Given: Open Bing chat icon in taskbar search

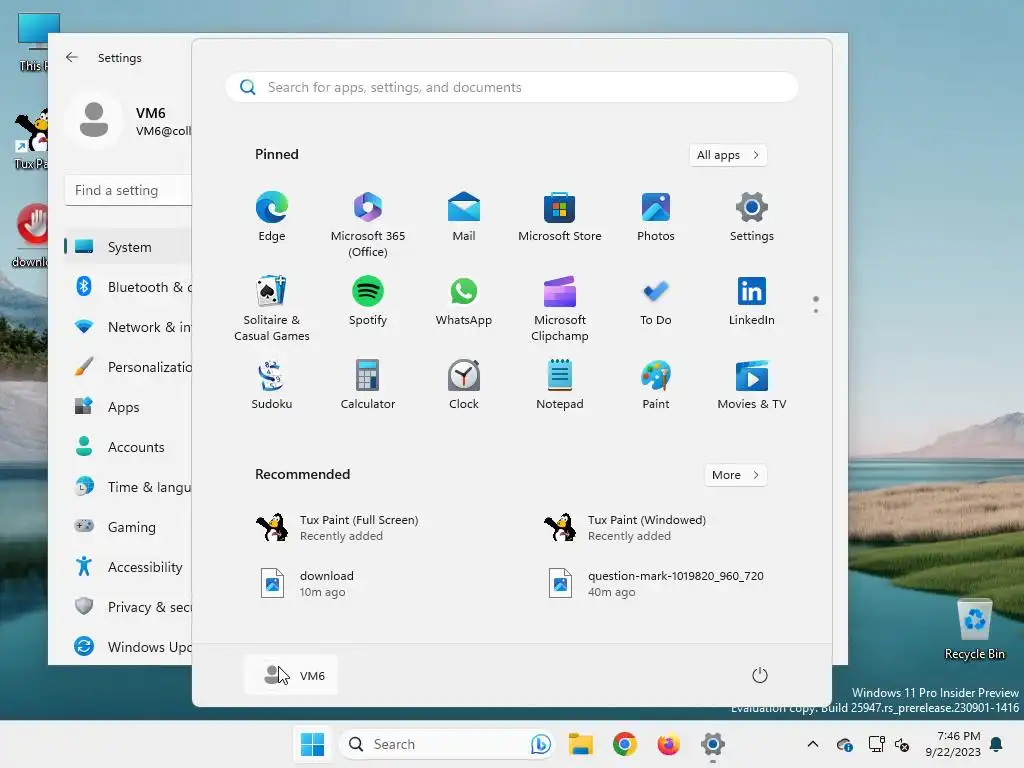Looking at the screenshot, I should point(540,744).
